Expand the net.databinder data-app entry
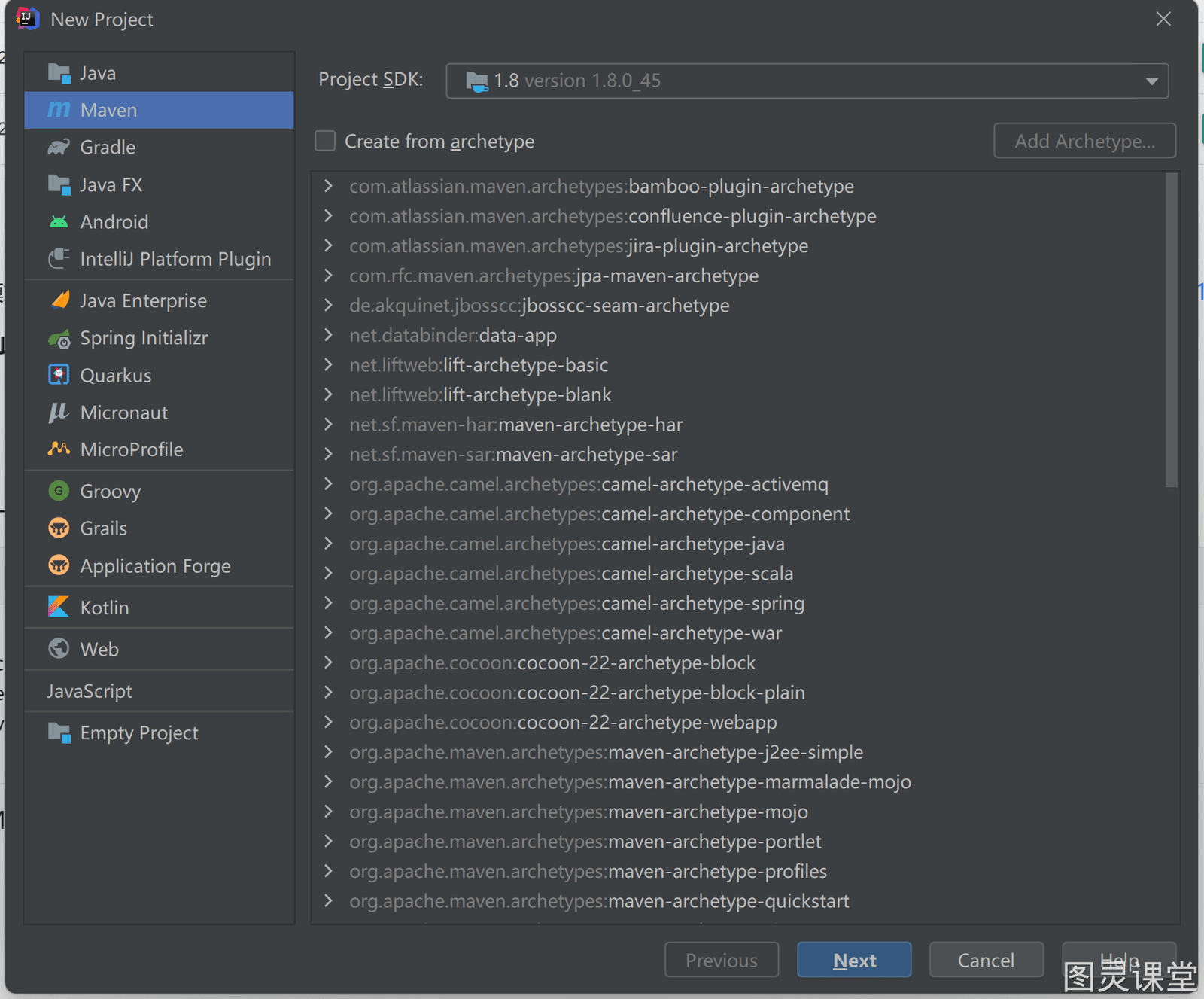Image resolution: width=1204 pixels, height=999 pixels. pos(328,335)
